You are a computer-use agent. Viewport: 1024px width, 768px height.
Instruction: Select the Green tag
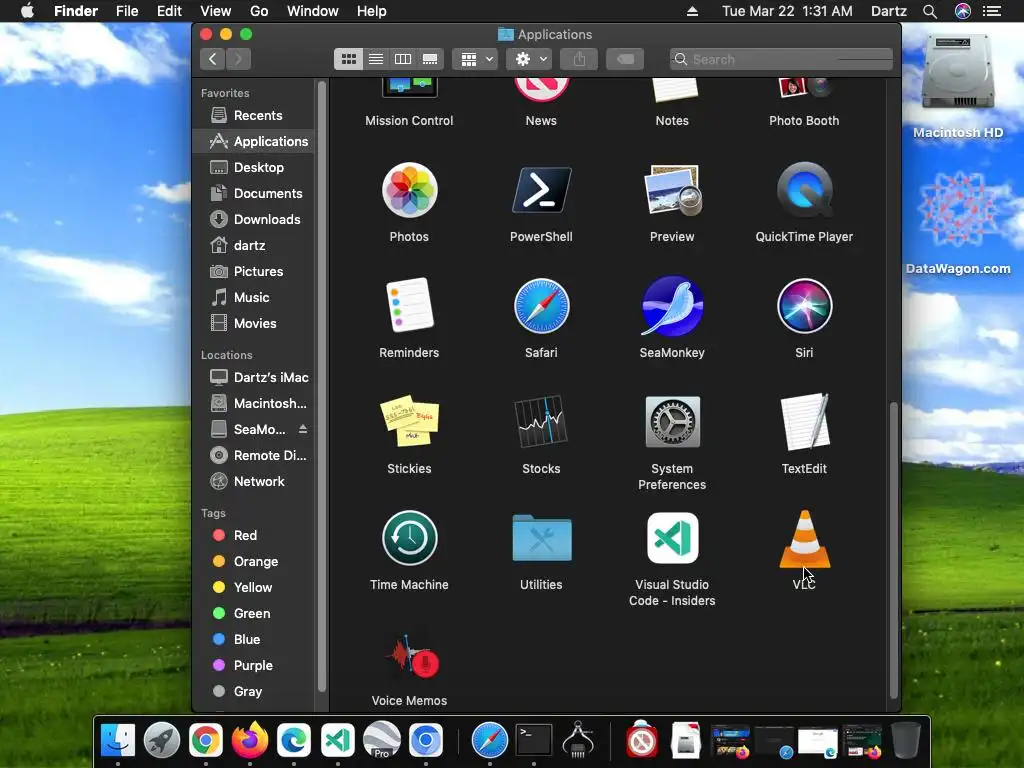[253, 614]
